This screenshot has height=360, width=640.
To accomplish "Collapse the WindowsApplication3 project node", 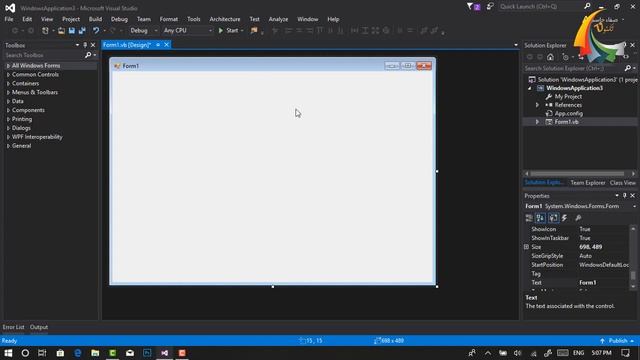I will pyautogui.click(x=530, y=88).
